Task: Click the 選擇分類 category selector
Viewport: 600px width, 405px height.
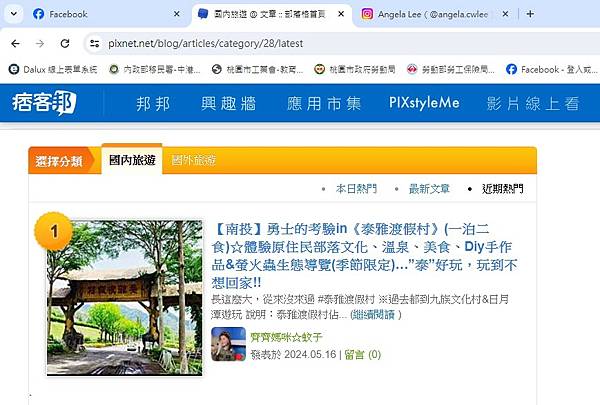Action: pyautogui.click(x=59, y=161)
